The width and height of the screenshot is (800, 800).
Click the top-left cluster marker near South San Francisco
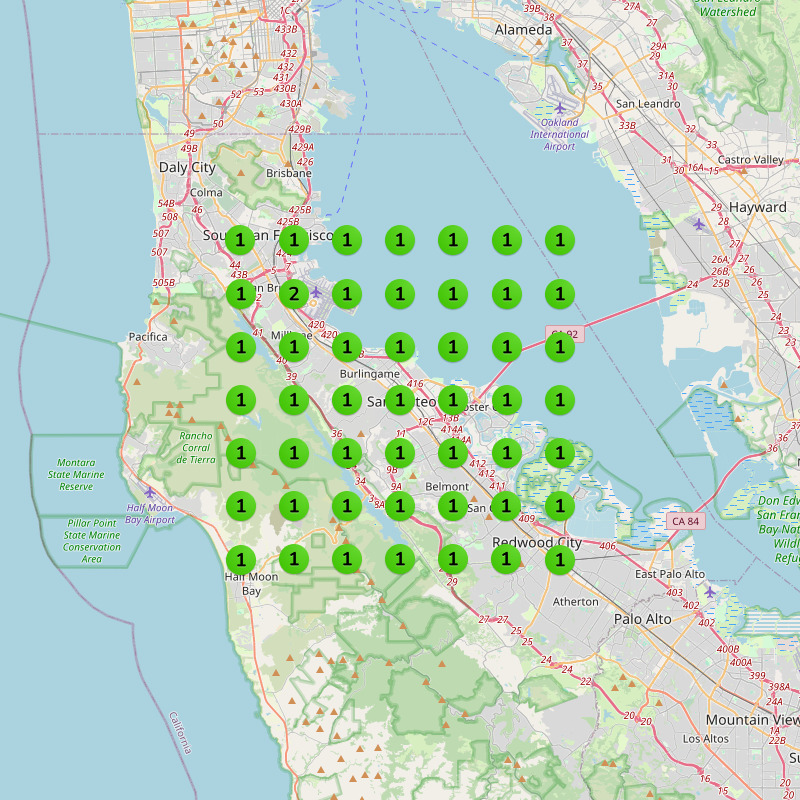point(238,239)
